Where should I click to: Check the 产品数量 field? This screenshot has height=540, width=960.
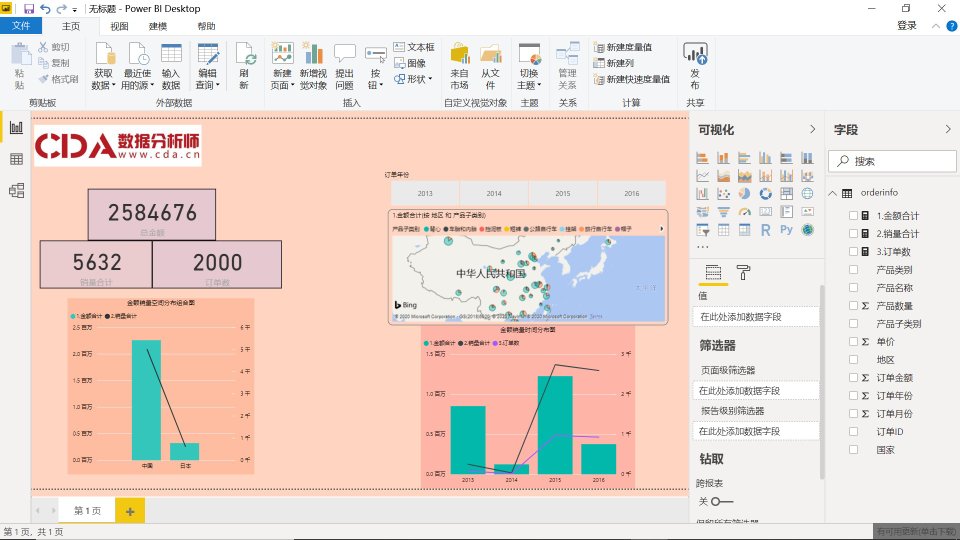pos(853,306)
